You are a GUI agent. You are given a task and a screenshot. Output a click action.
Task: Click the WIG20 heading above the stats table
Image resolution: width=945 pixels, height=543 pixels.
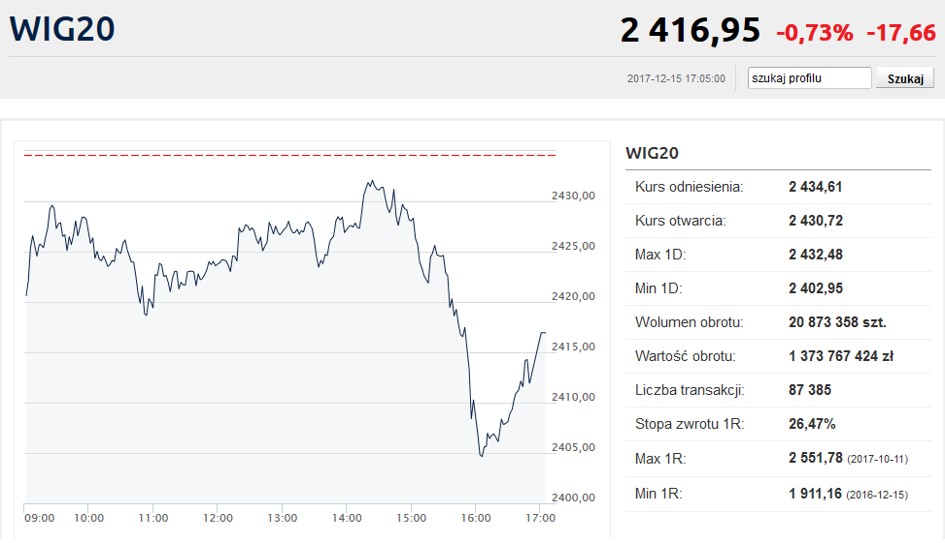(652, 153)
